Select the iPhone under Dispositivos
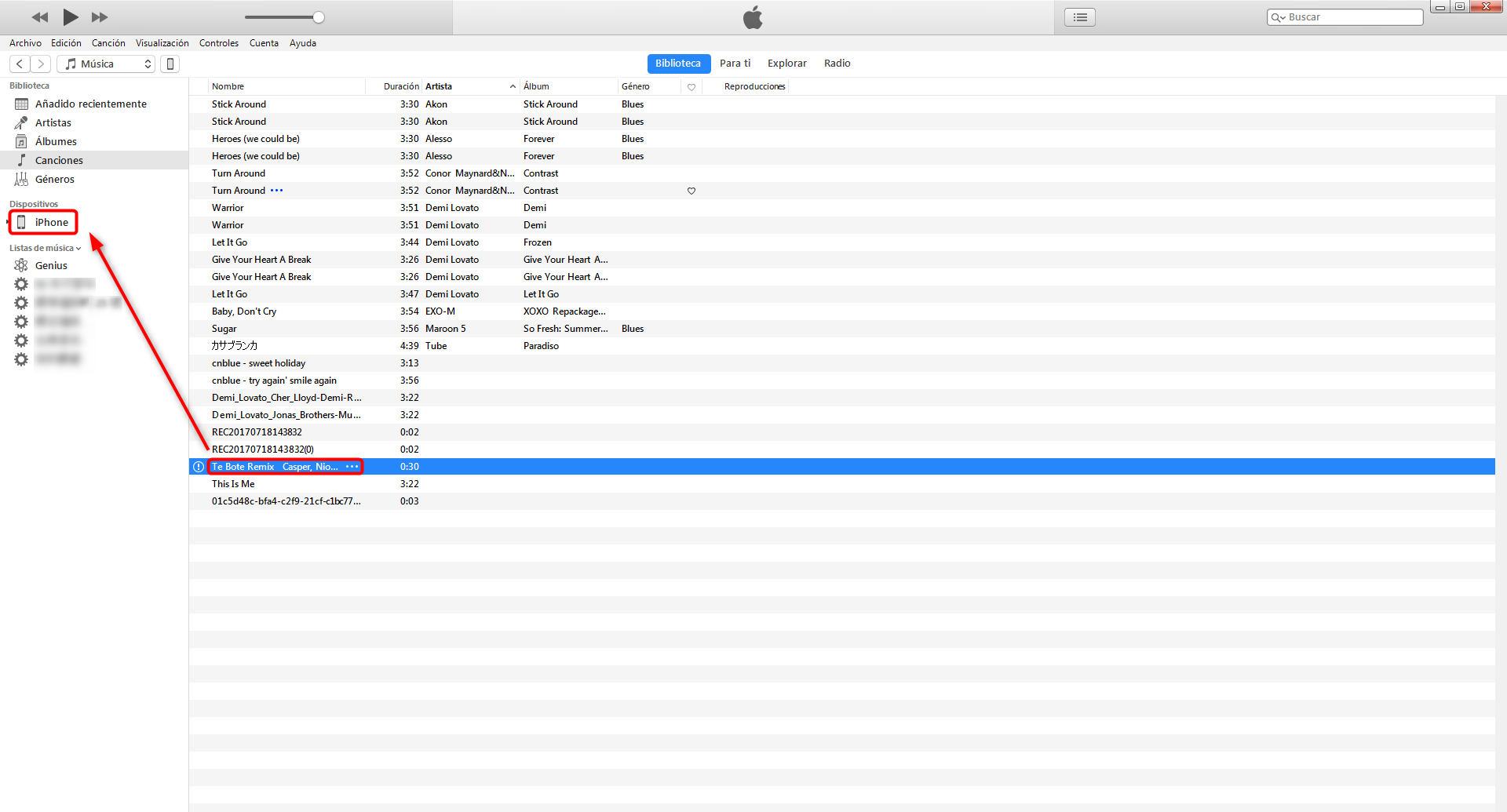 (52, 222)
